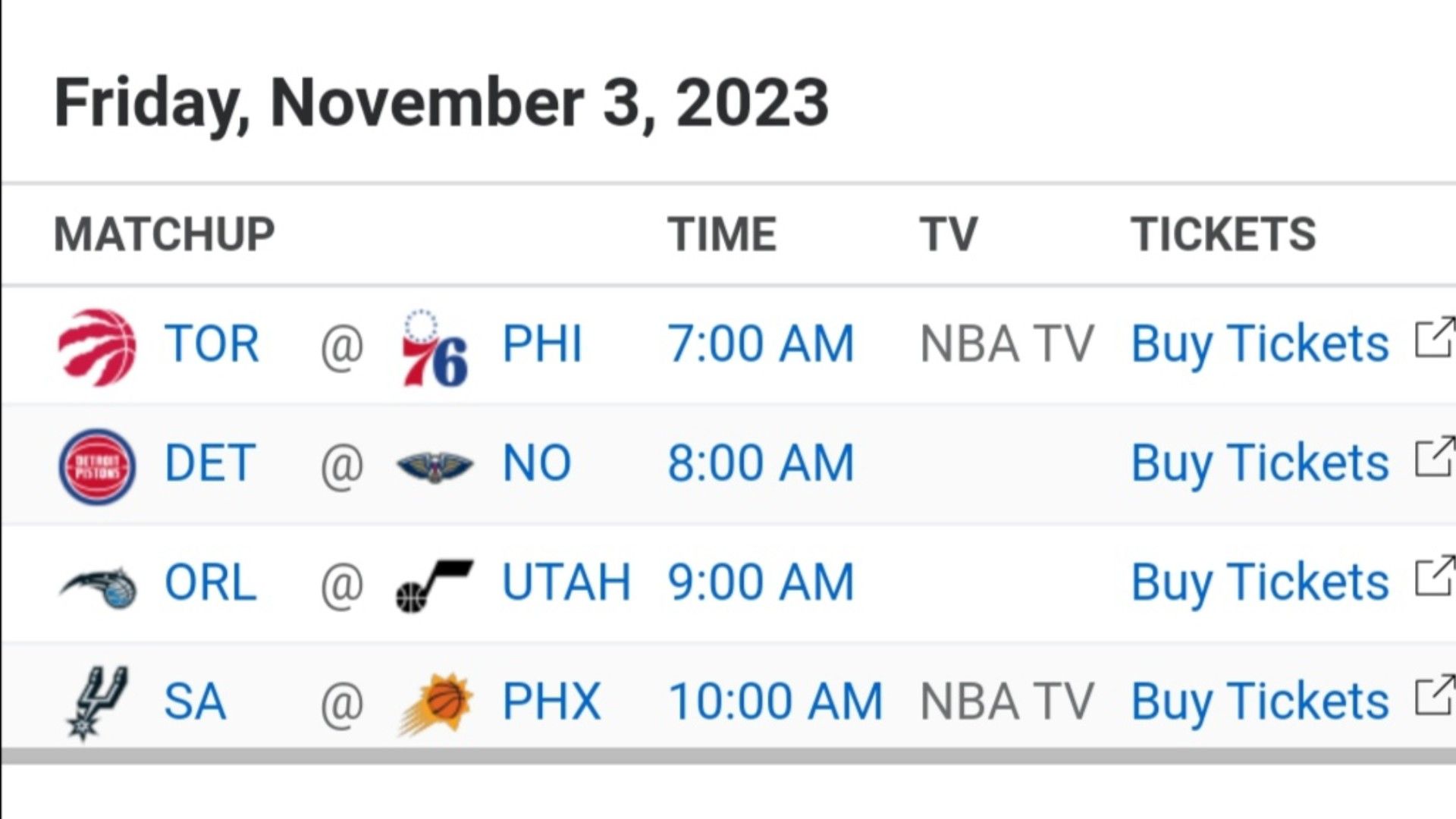Click the New Orleans Pelicans logo
The image size is (1456, 819).
435,466
